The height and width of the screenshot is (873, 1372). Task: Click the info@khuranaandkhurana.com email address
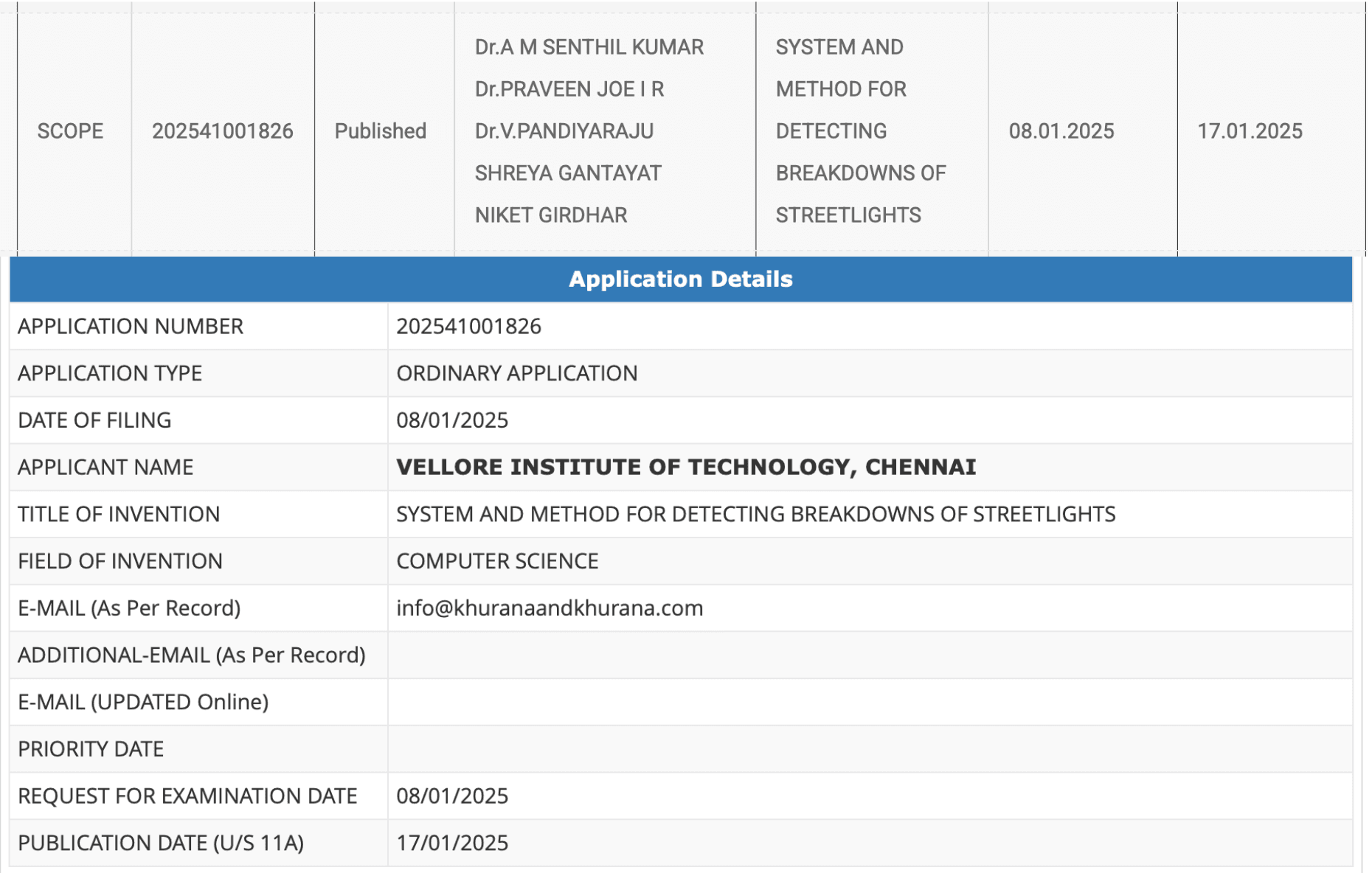[x=549, y=608]
